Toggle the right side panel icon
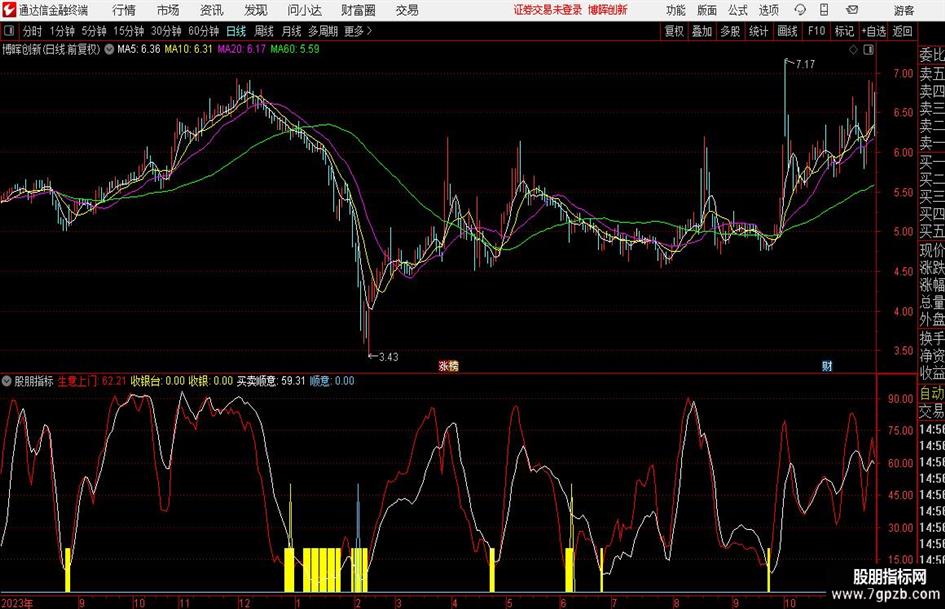The height and width of the screenshot is (609, 945). point(868,50)
